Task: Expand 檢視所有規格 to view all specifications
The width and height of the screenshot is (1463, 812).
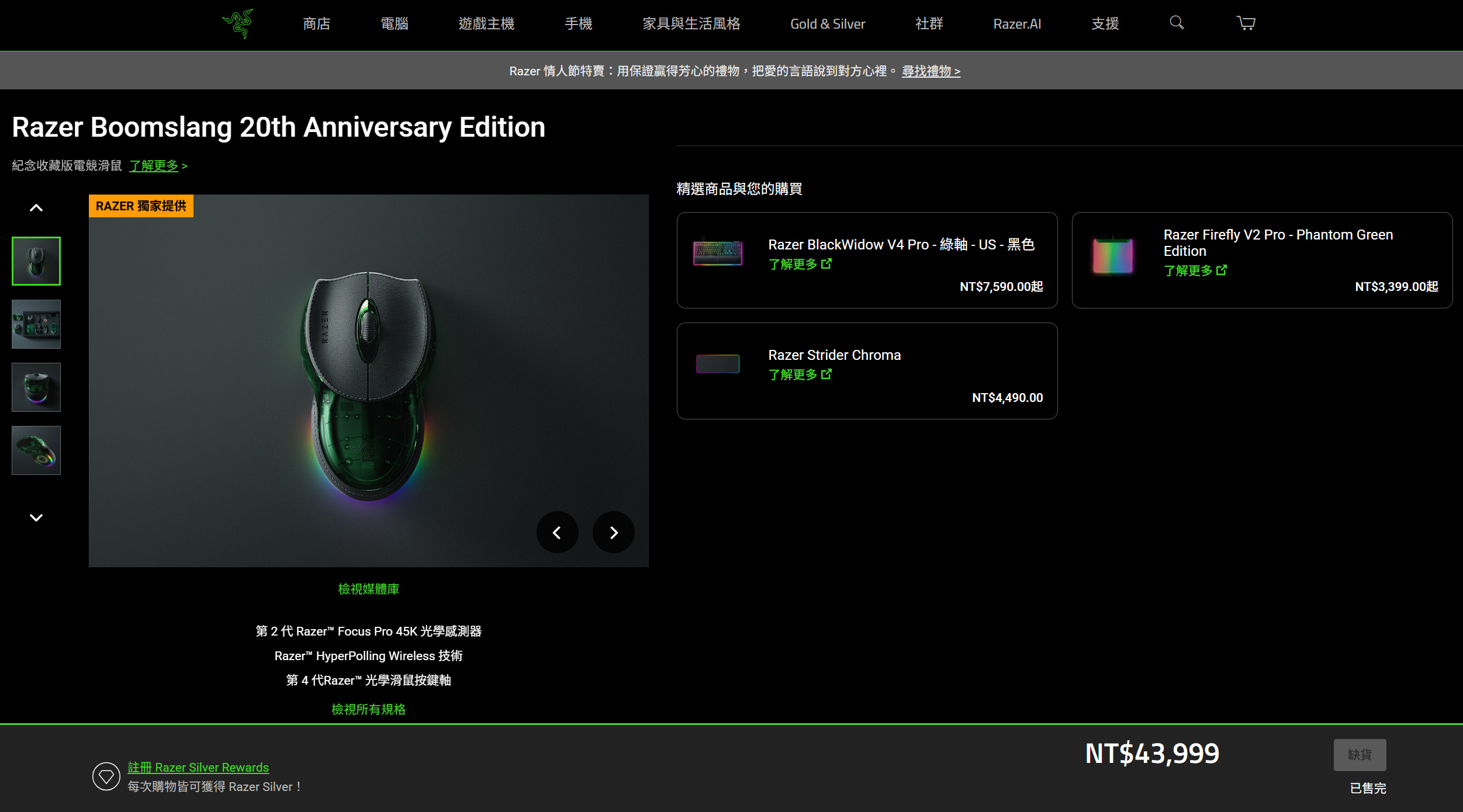Action: coord(368,709)
